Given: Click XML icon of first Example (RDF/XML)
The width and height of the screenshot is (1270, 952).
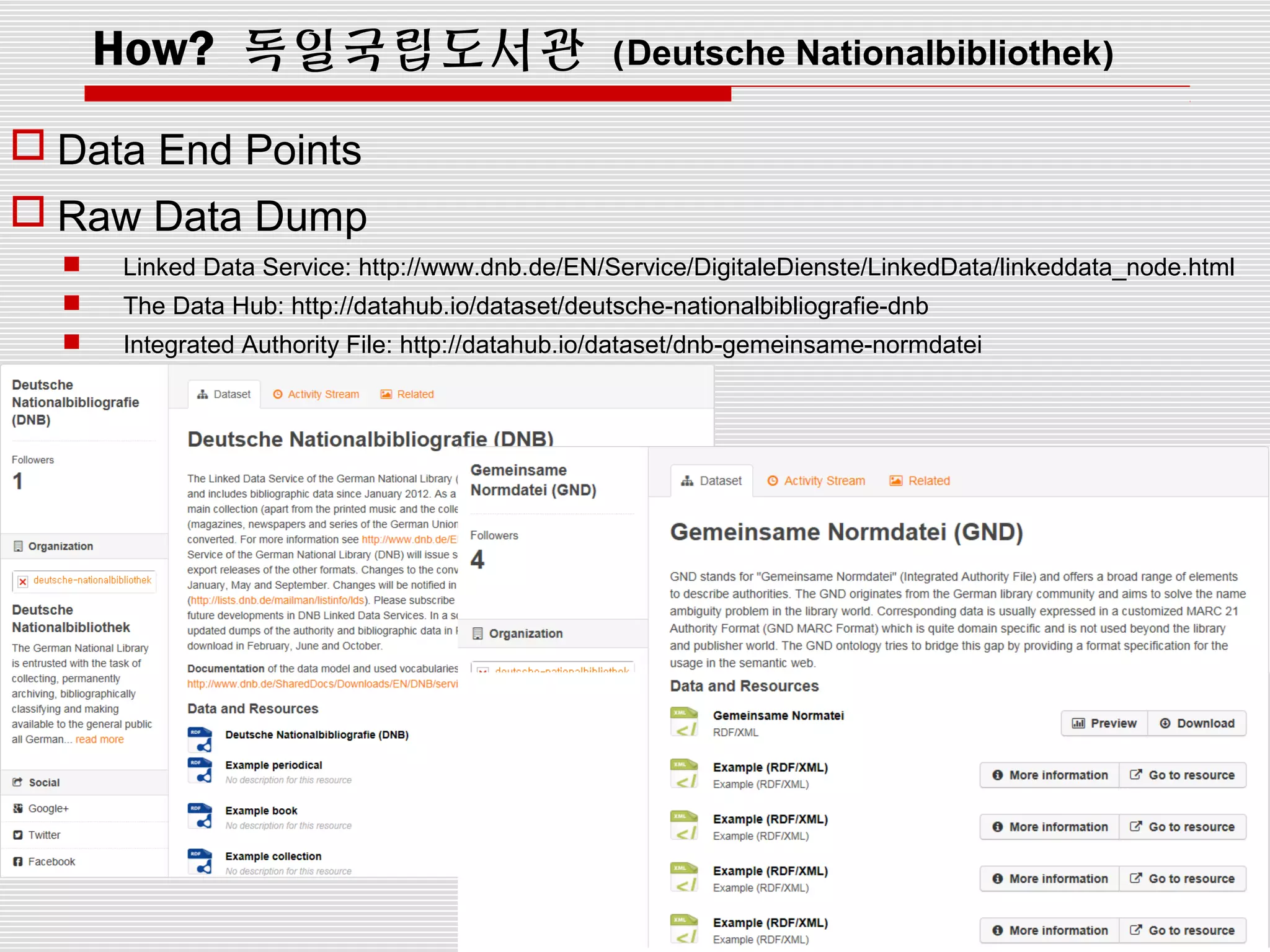Looking at the screenshot, I should click(x=685, y=775).
